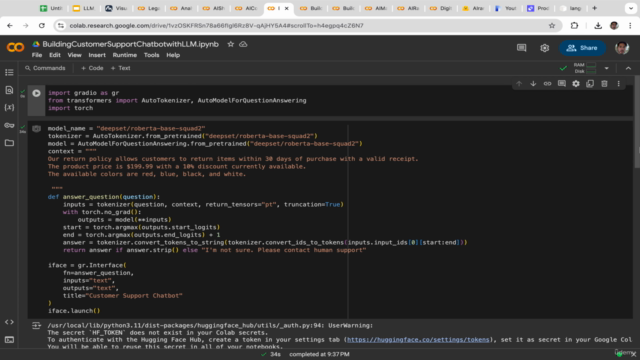This screenshot has width=640, height=360.
Task: Open browser extensions icon
Action: 574,25
